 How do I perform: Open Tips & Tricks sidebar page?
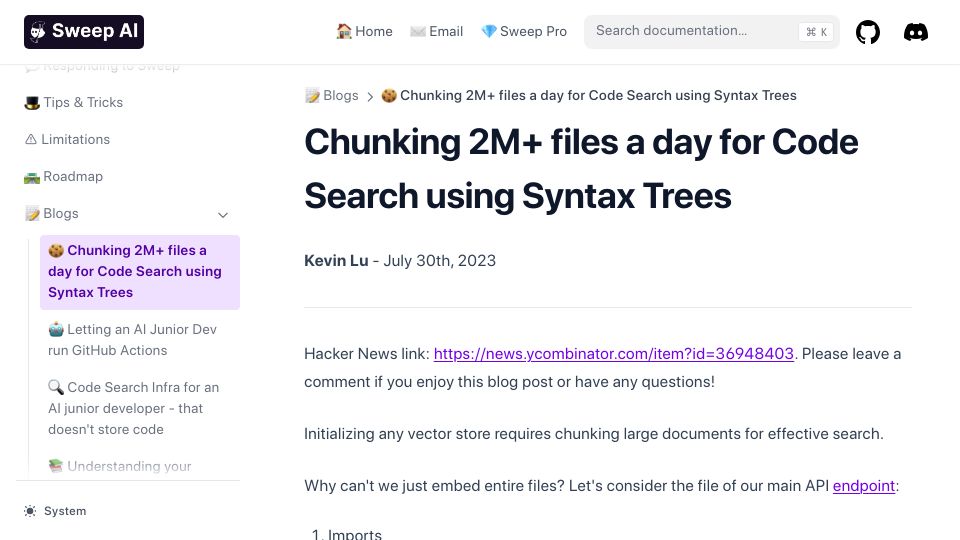(x=73, y=102)
